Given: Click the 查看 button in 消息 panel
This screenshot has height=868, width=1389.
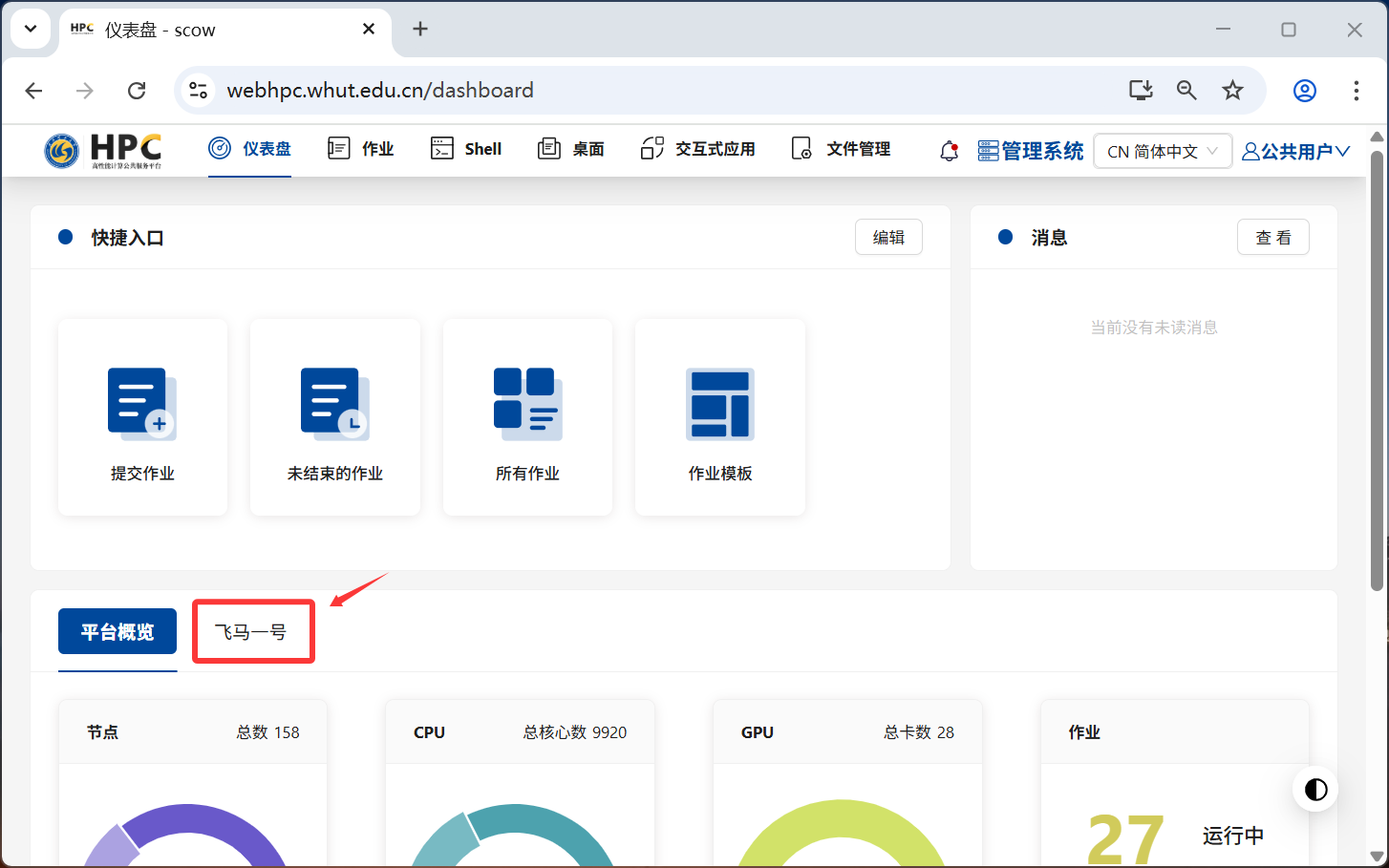Looking at the screenshot, I should coord(1273,238).
